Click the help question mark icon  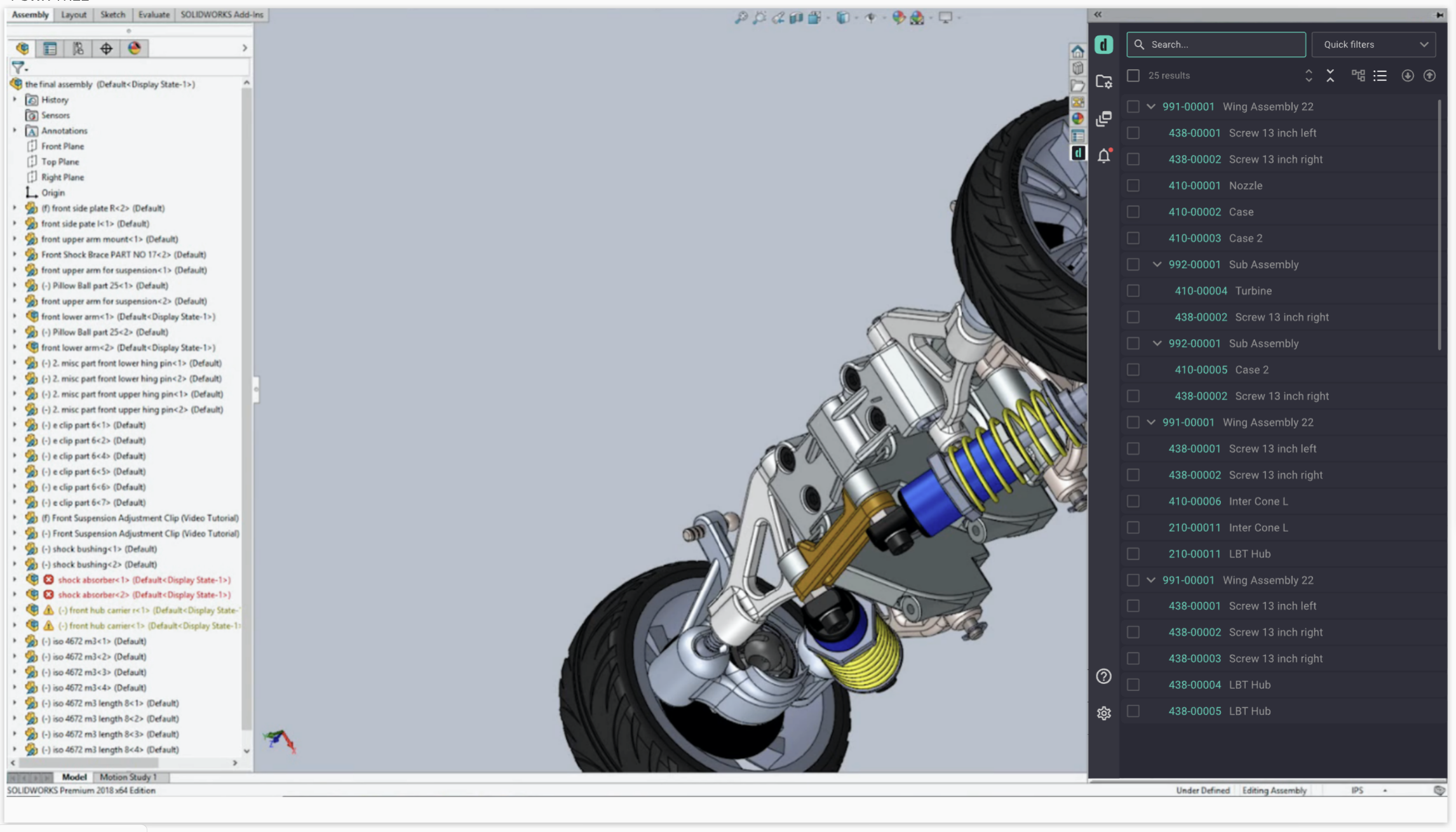[x=1104, y=676]
